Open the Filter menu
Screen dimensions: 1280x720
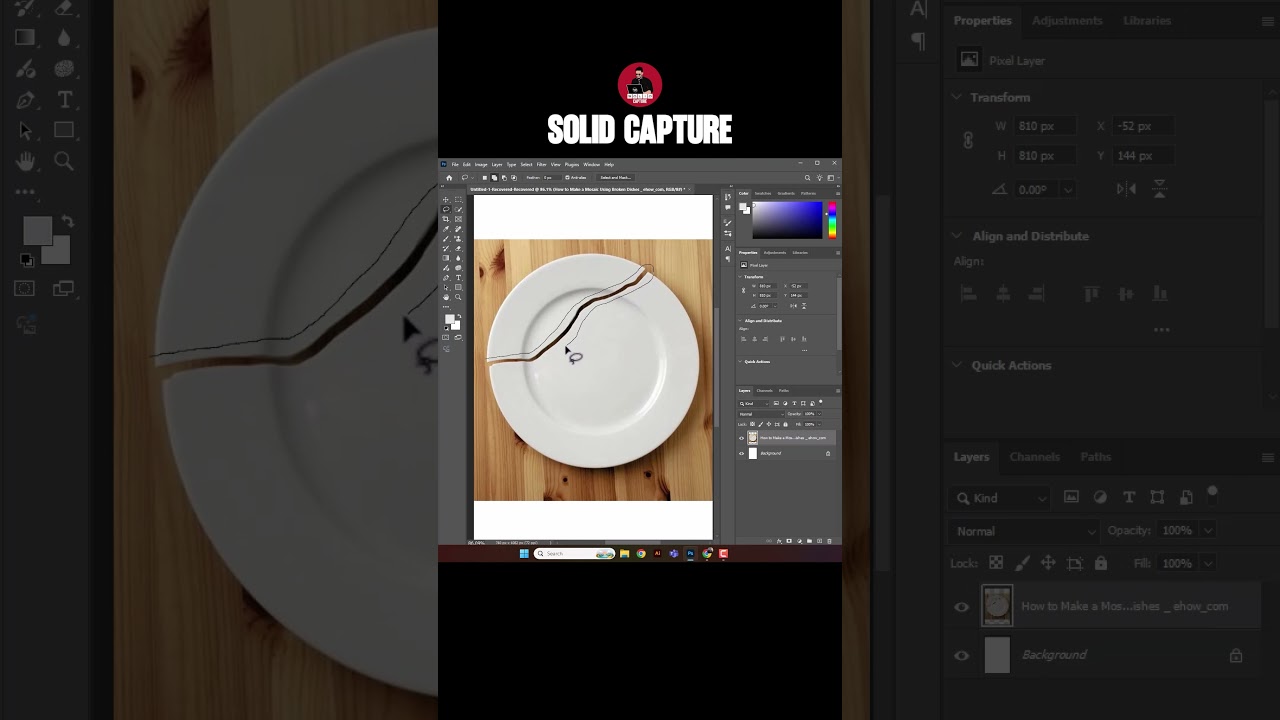[x=542, y=165]
